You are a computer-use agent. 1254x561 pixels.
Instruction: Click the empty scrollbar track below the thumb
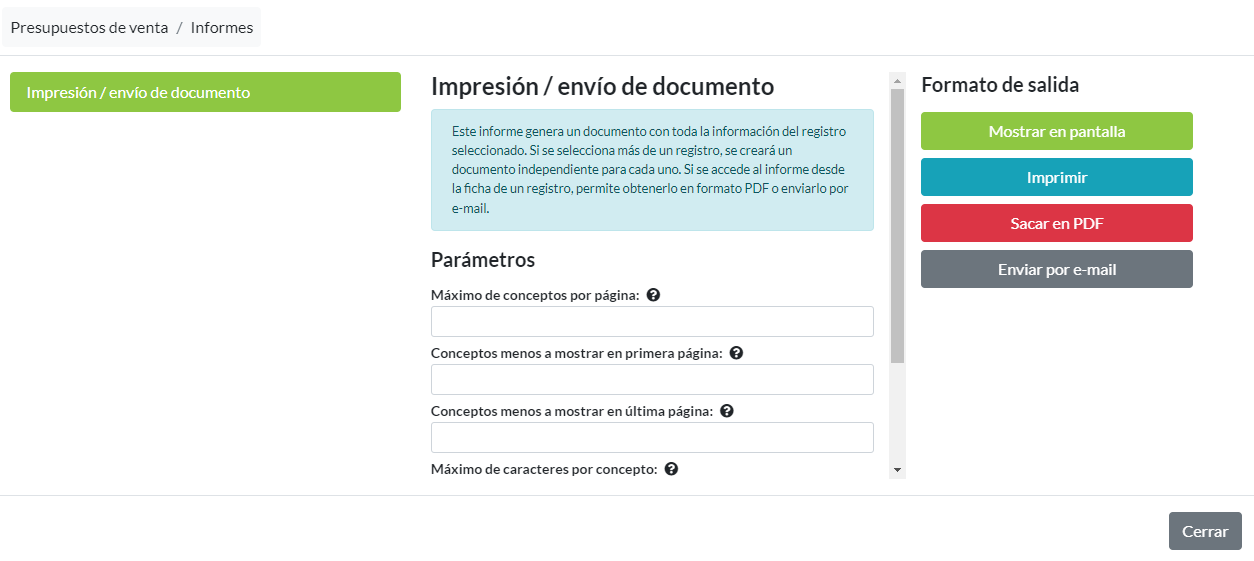point(897,415)
